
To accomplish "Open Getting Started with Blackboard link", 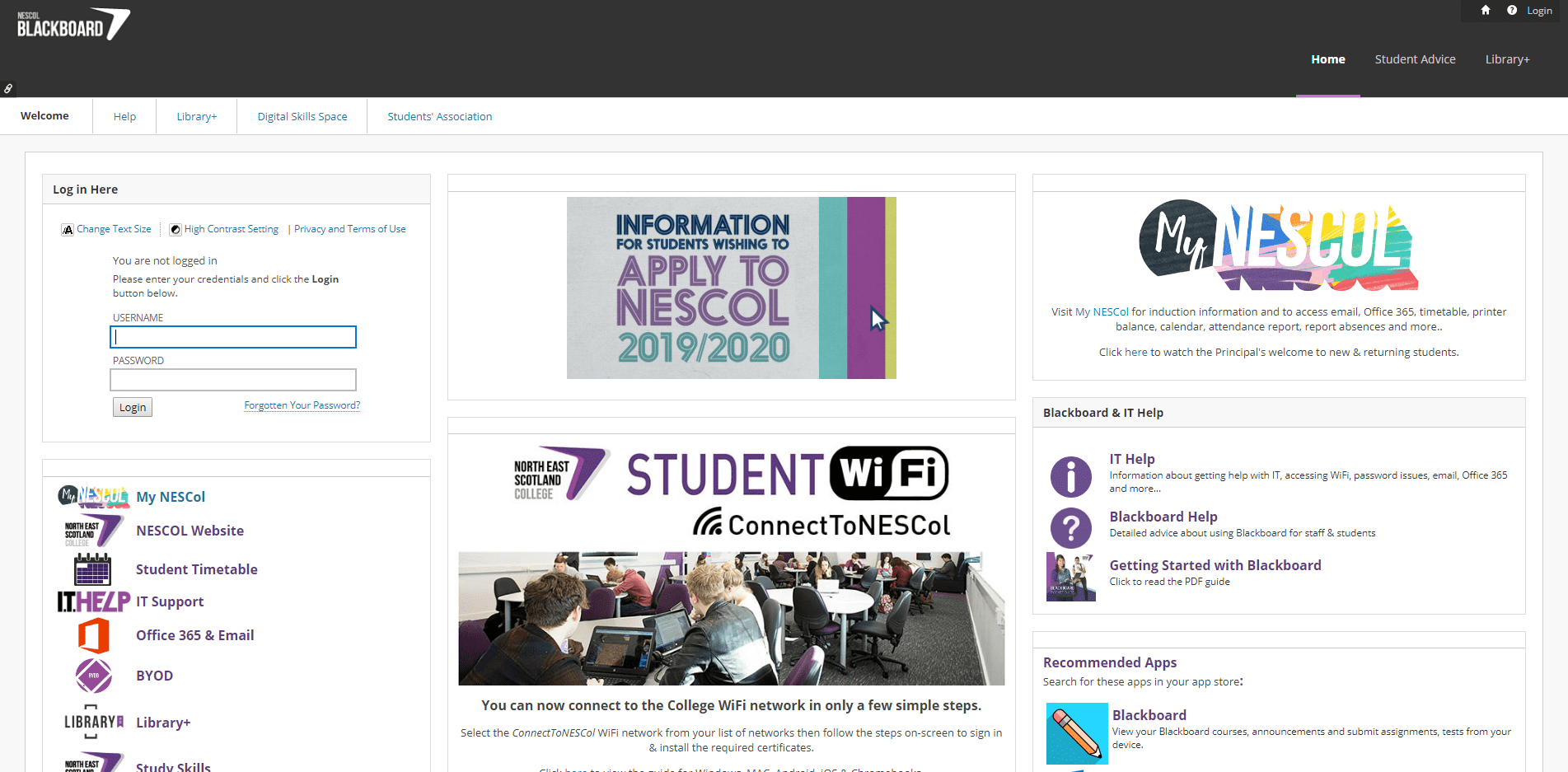I will click(x=1215, y=565).
